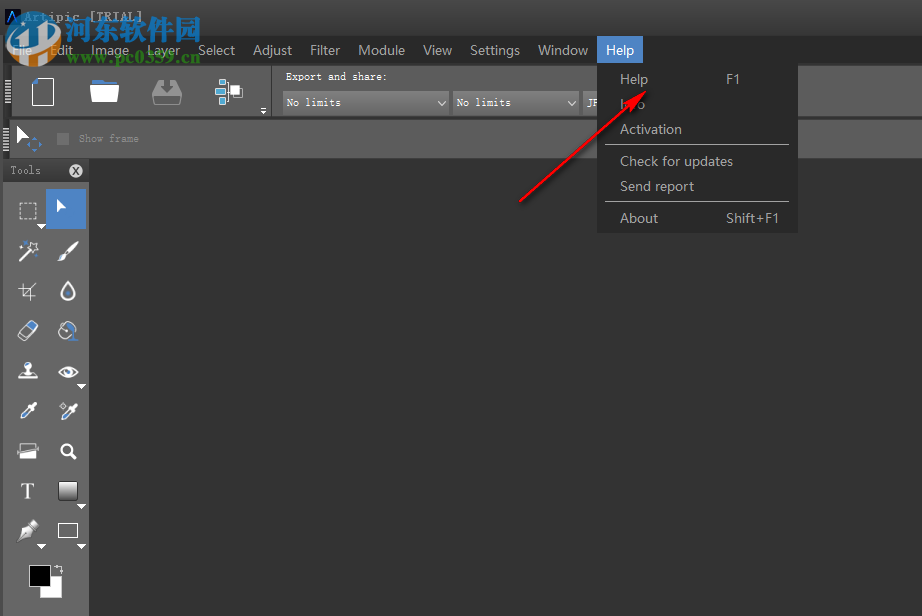Viewport: 922px width, 616px height.
Task: Pick the straighten horizon tool
Action: click(x=28, y=451)
